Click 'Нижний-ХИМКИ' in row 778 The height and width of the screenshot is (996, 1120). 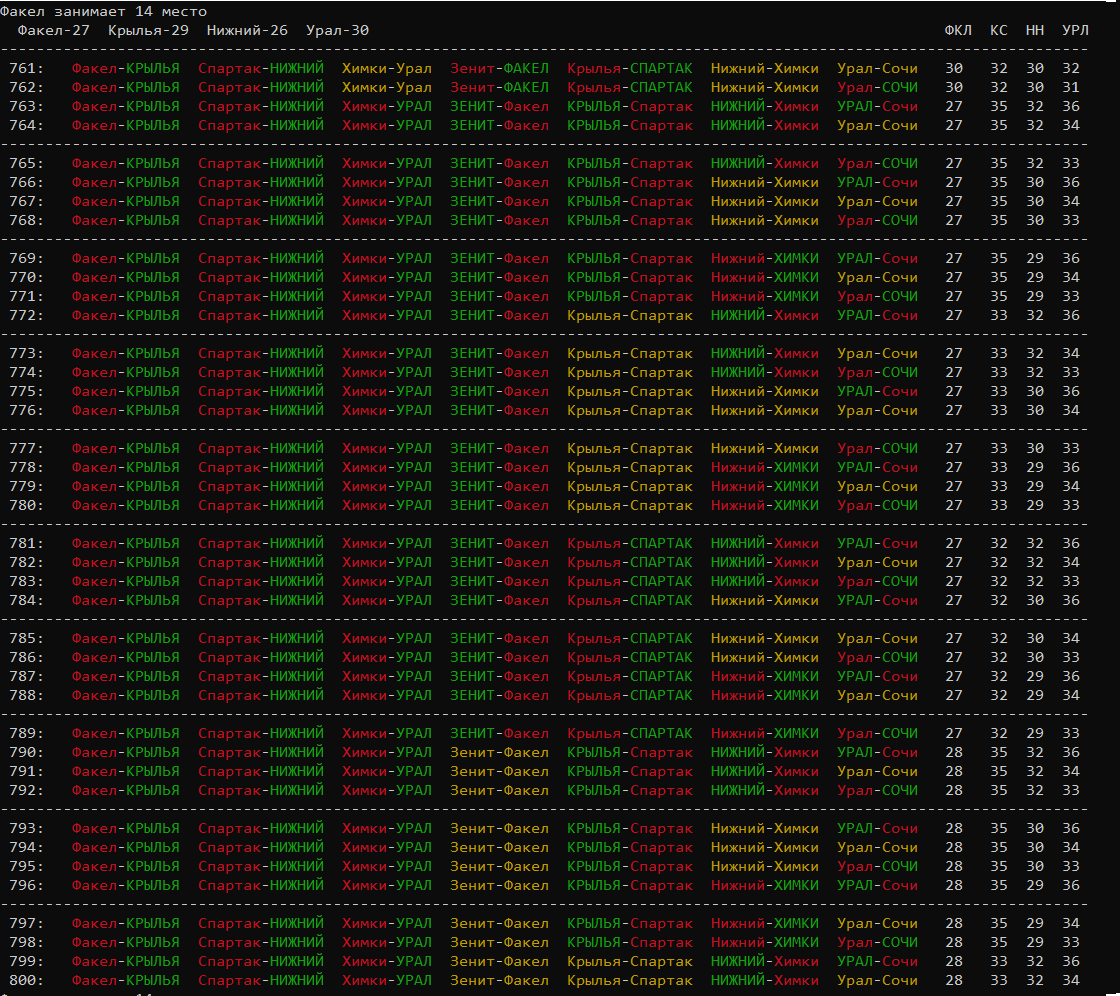[764, 467]
